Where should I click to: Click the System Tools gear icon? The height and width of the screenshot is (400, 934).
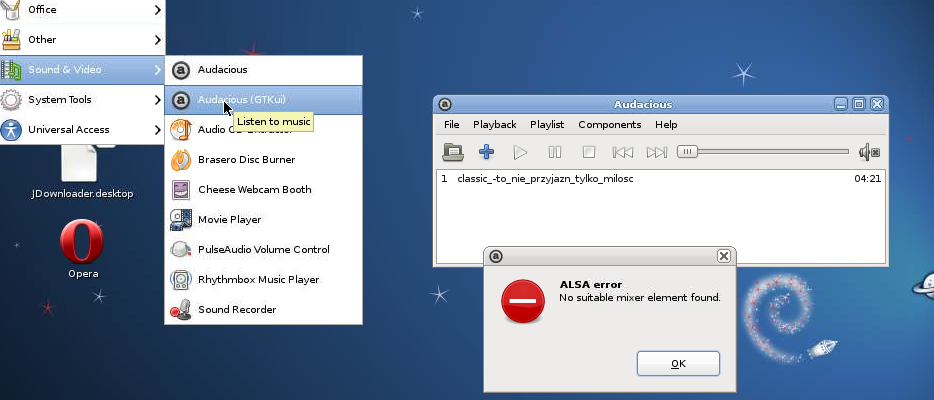[x=11, y=99]
